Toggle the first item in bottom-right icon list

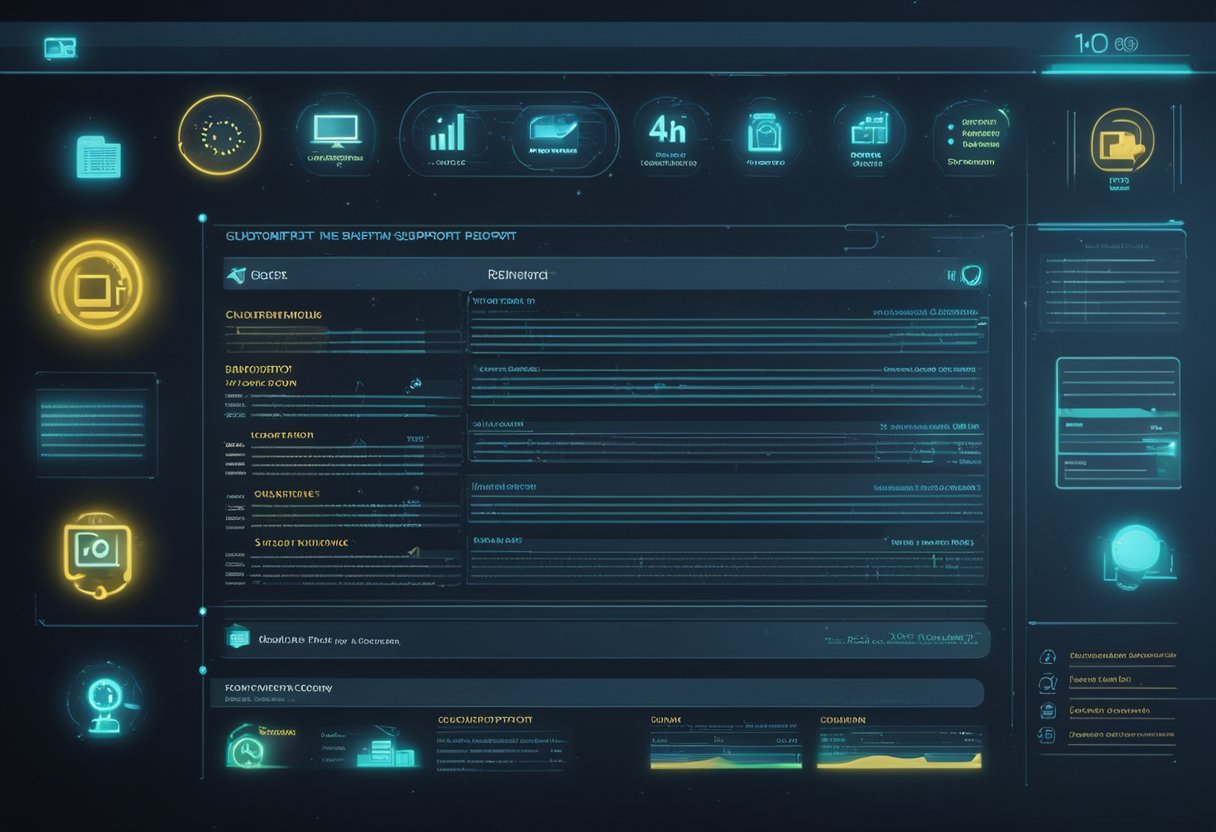pos(1048,657)
